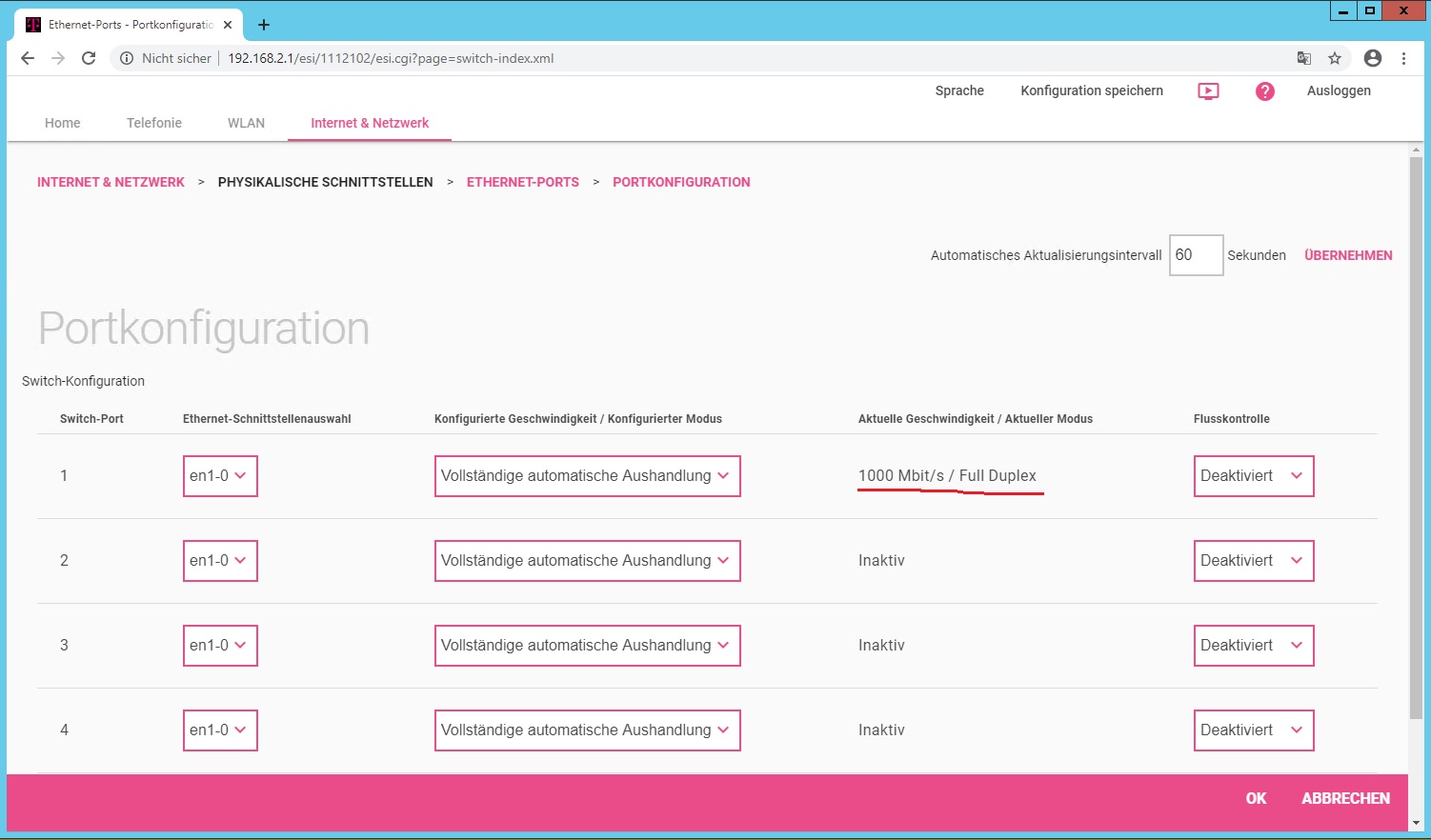Click OK in the pink footer bar

pyautogui.click(x=1256, y=798)
